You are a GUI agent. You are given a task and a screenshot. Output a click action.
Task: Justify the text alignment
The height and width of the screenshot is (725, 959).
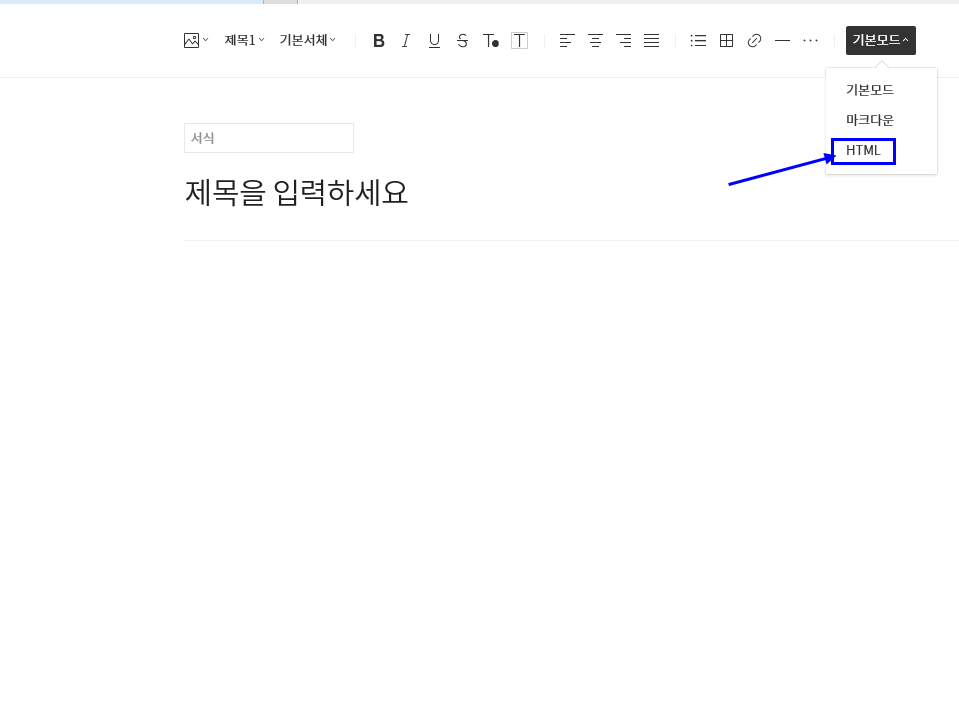coord(651,41)
